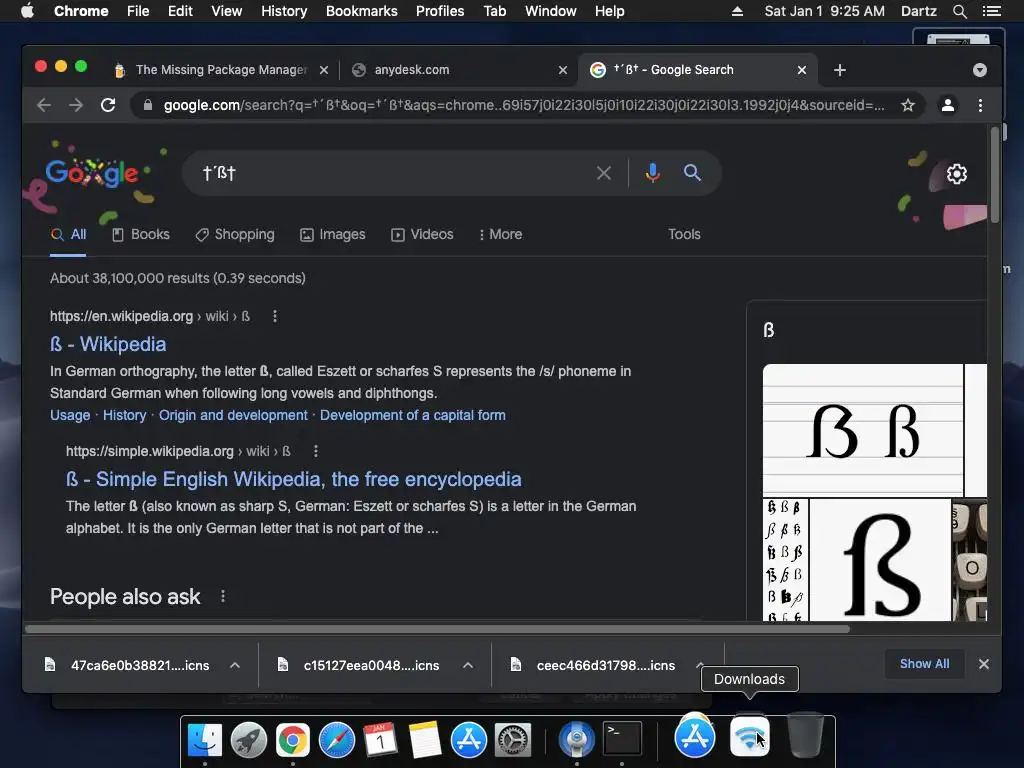Expand options for 47ca6e0b38821 download
This screenshot has height=768, width=1024.
coord(235,665)
